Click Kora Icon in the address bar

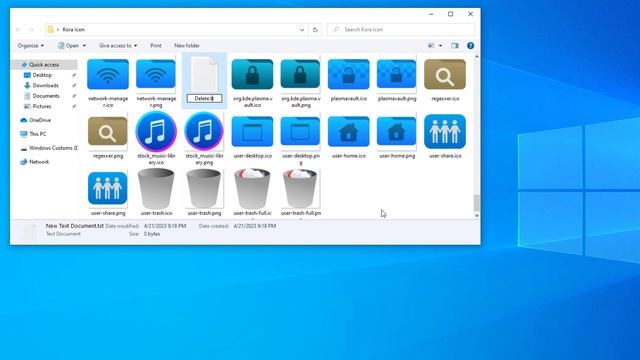pyautogui.click(x=73, y=29)
